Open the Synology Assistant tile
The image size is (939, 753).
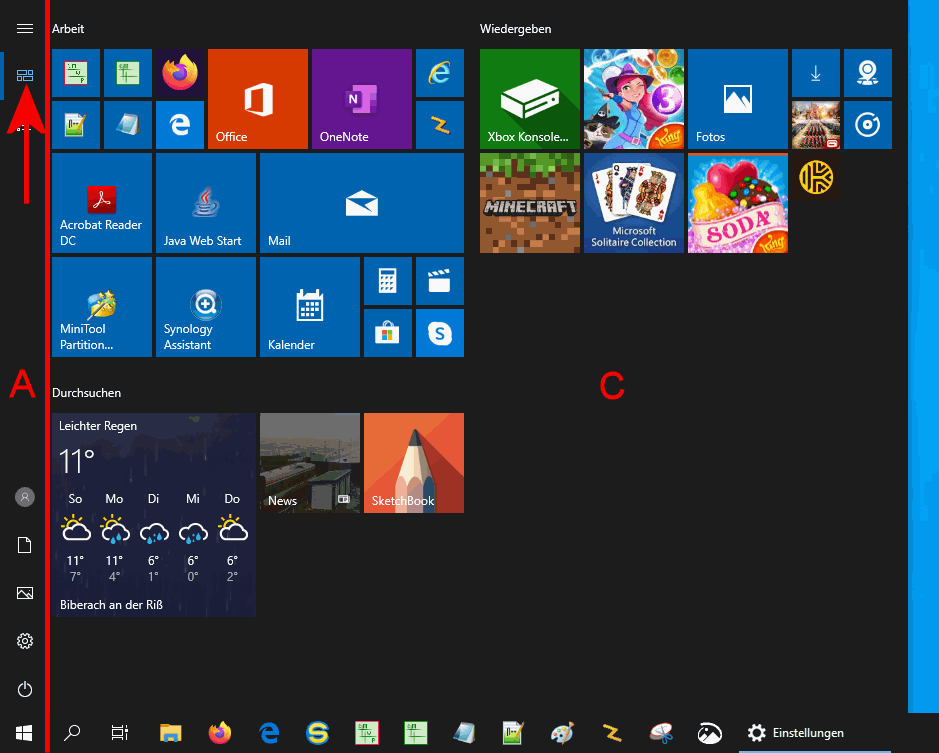coord(205,307)
